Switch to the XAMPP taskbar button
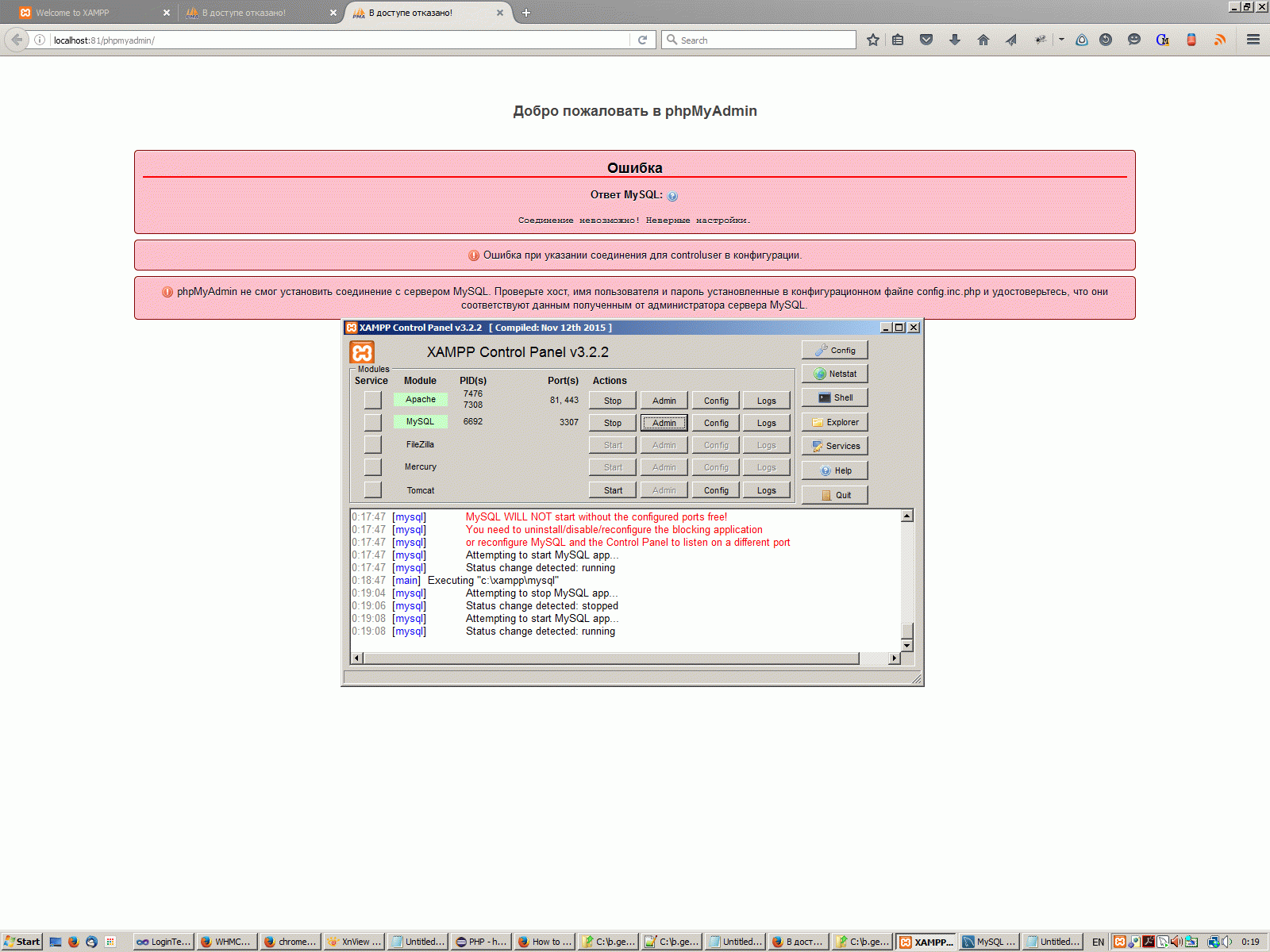1270x952 pixels. tap(926, 942)
